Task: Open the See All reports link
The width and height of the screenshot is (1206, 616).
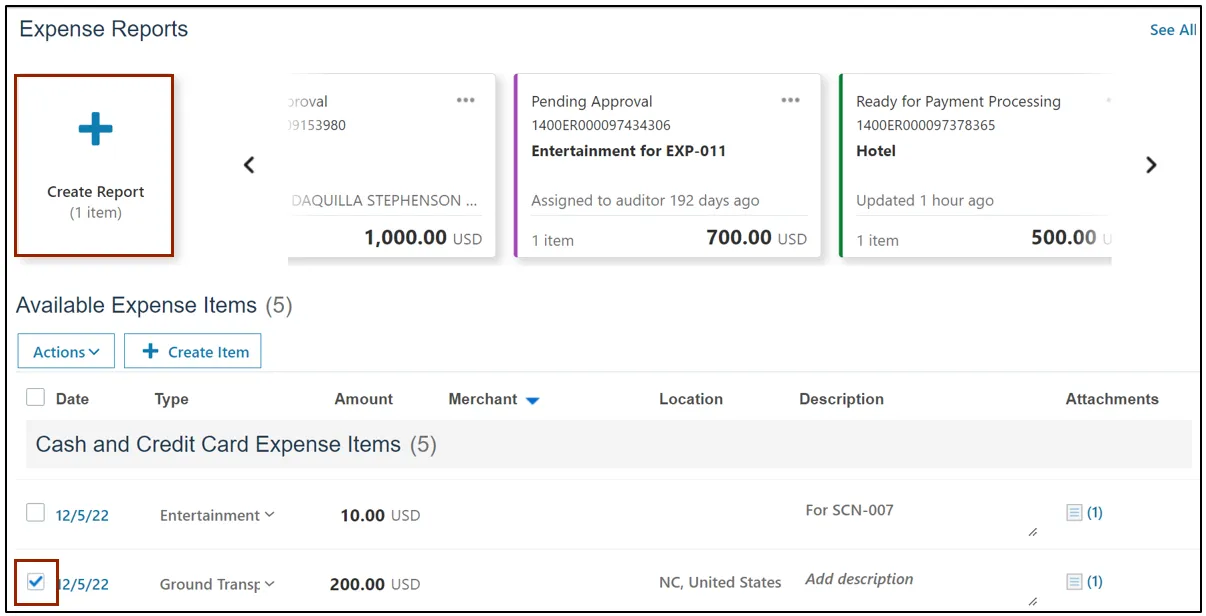Action: click(1172, 30)
